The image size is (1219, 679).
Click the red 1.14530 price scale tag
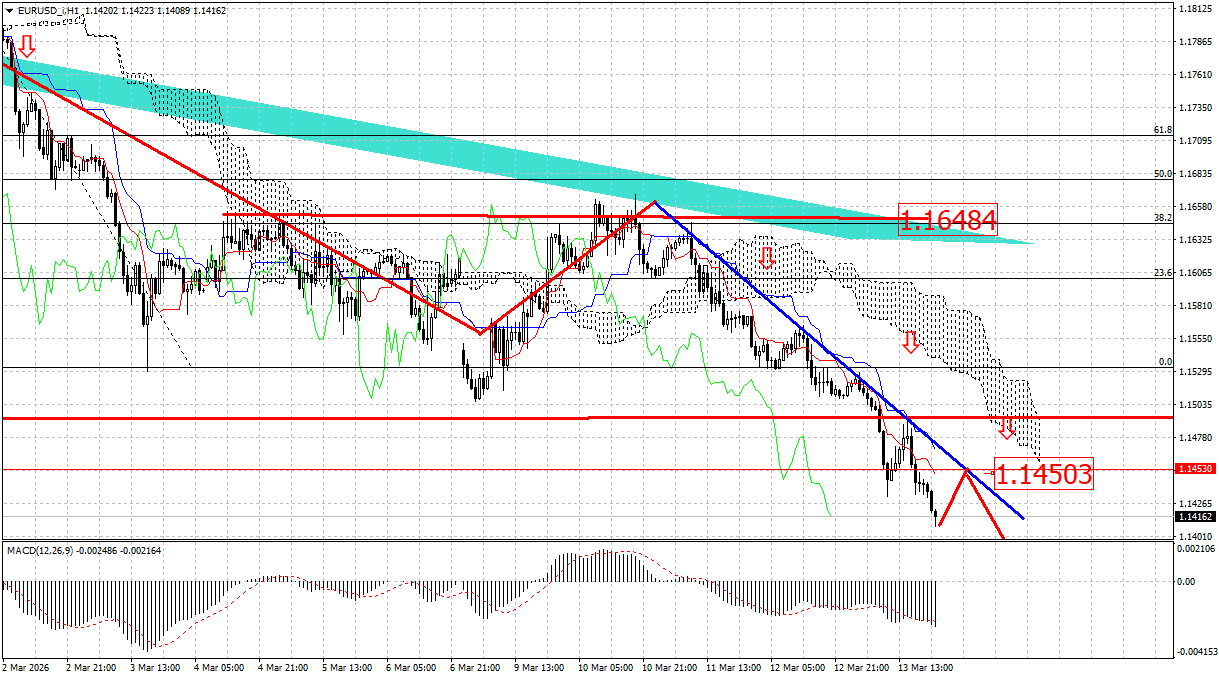point(1196,468)
